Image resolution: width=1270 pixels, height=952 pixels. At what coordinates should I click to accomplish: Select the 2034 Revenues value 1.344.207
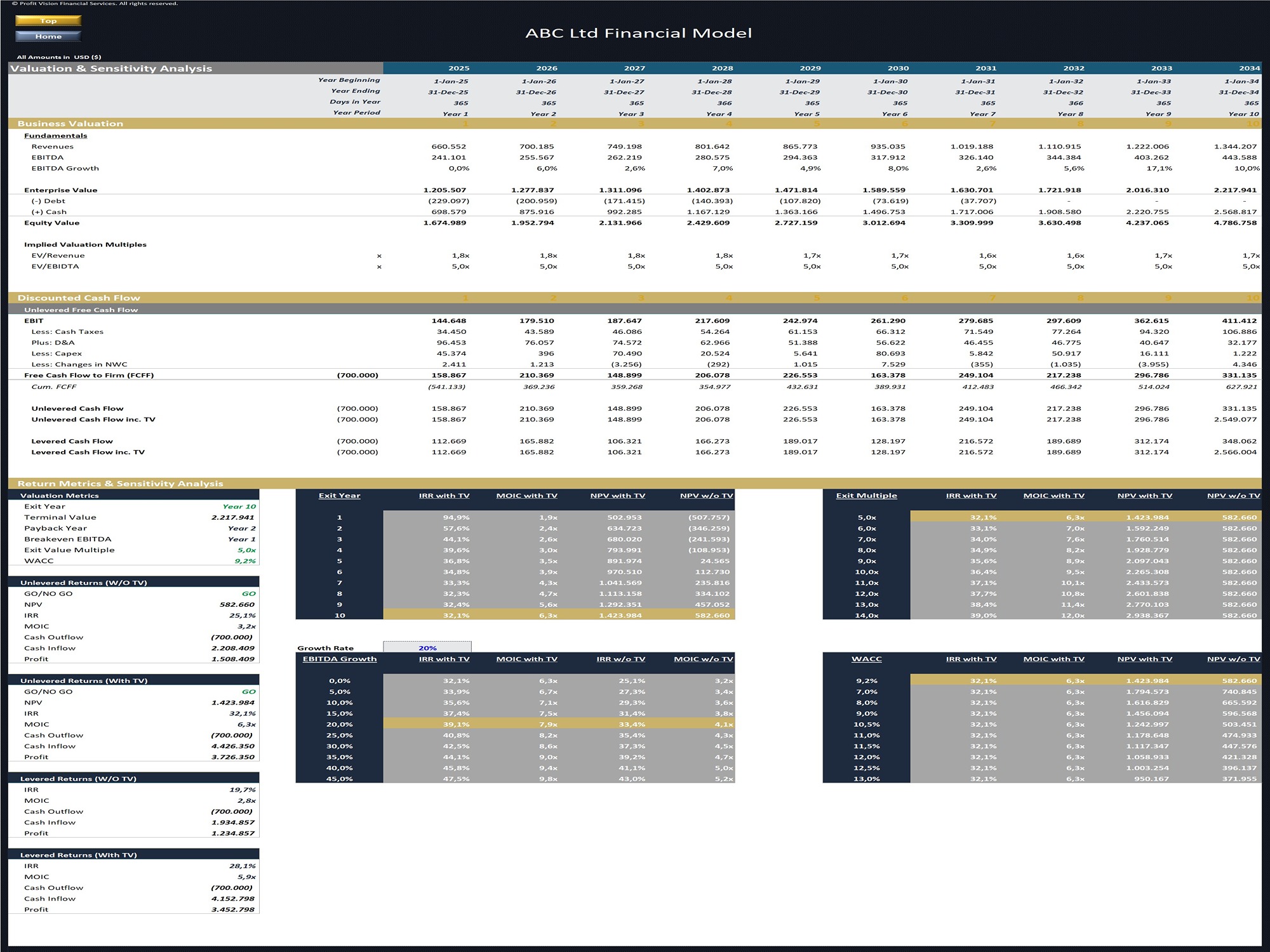coord(1235,146)
